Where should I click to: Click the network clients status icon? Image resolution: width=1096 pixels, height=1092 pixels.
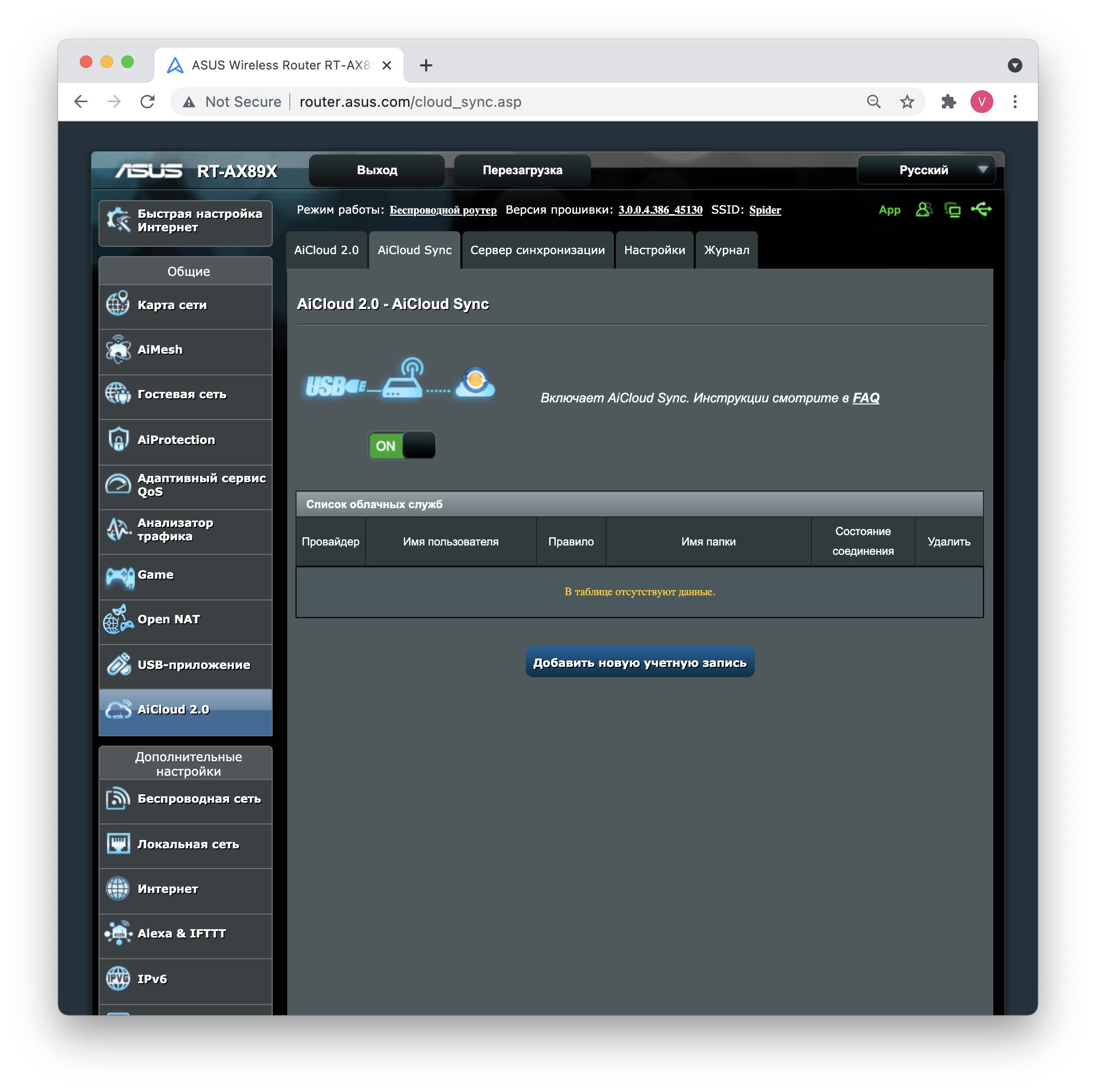[952, 210]
